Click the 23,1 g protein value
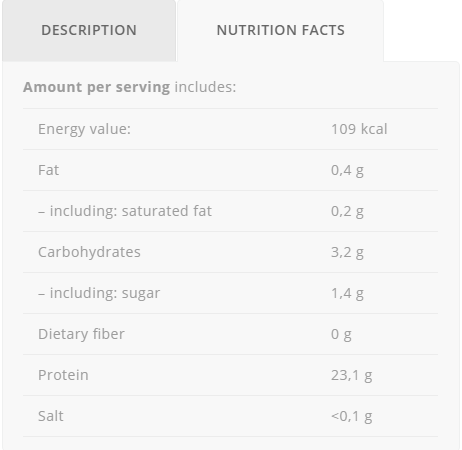Screen dimensions: 462x450 pyautogui.click(x=351, y=375)
